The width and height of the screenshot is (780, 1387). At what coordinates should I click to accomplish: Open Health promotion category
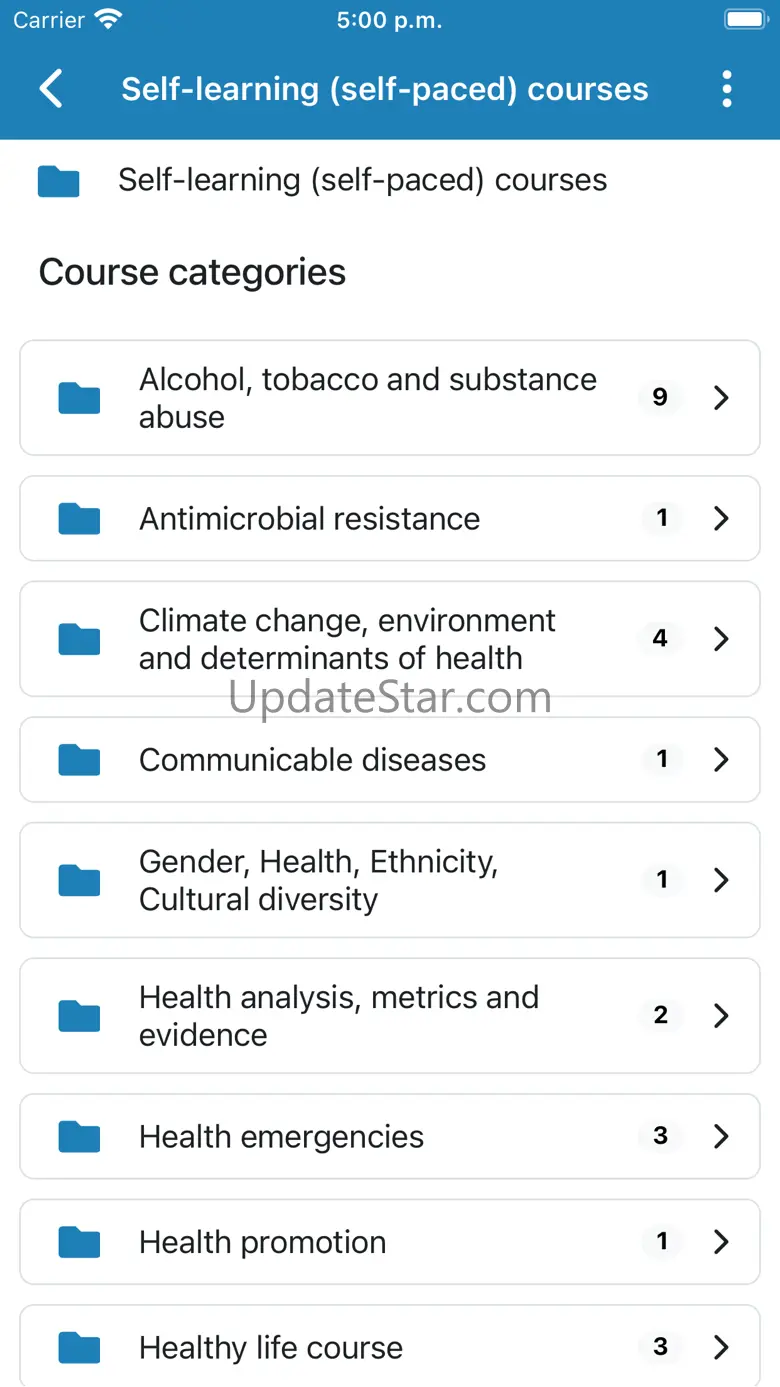pos(262,1242)
